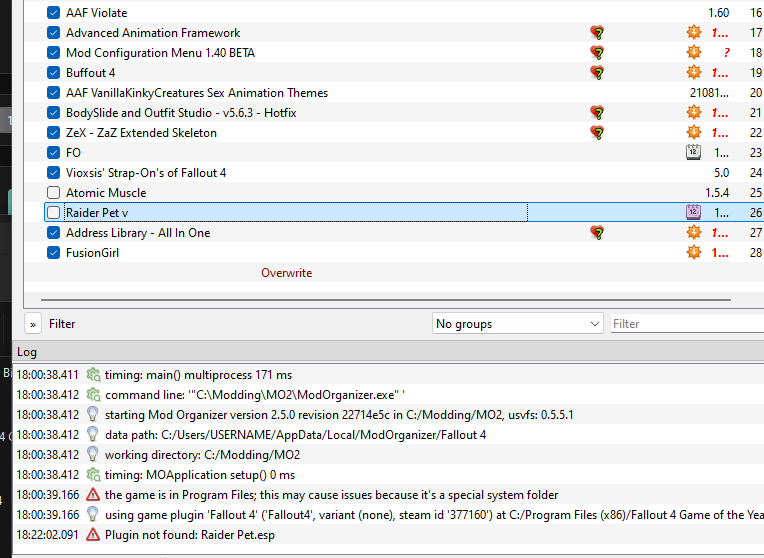764x558 pixels.
Task: Select Vioxsis' Strap-On's of Fallout 4 name
Action: 146,173
